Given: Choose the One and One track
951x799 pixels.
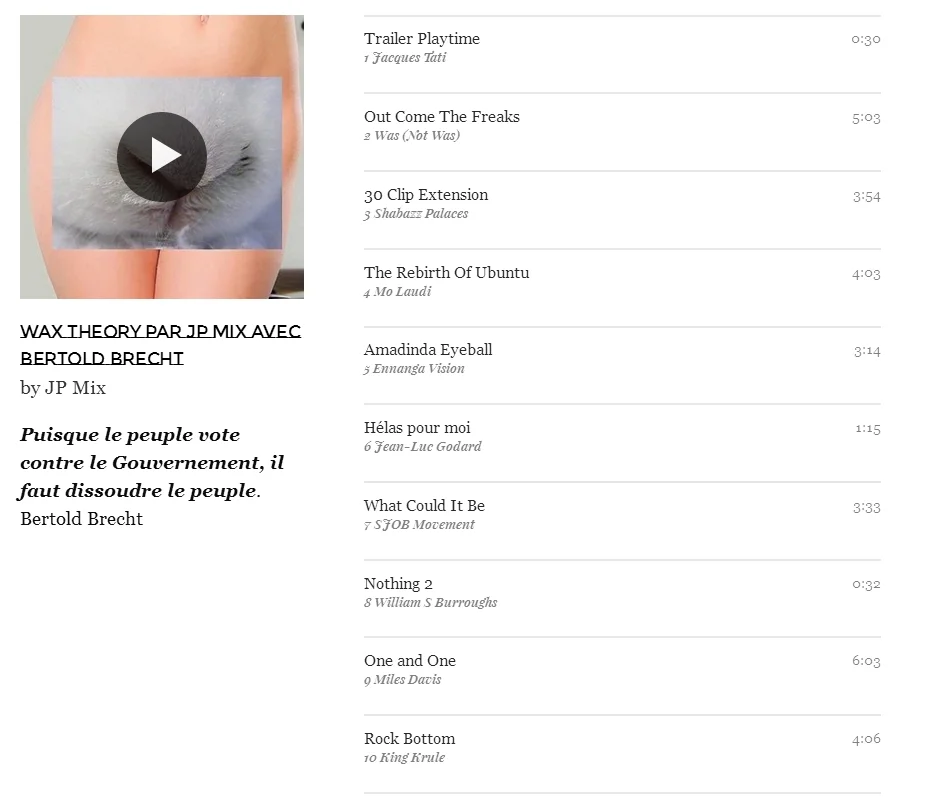Looking at the screenshot, I should point(622,676).
